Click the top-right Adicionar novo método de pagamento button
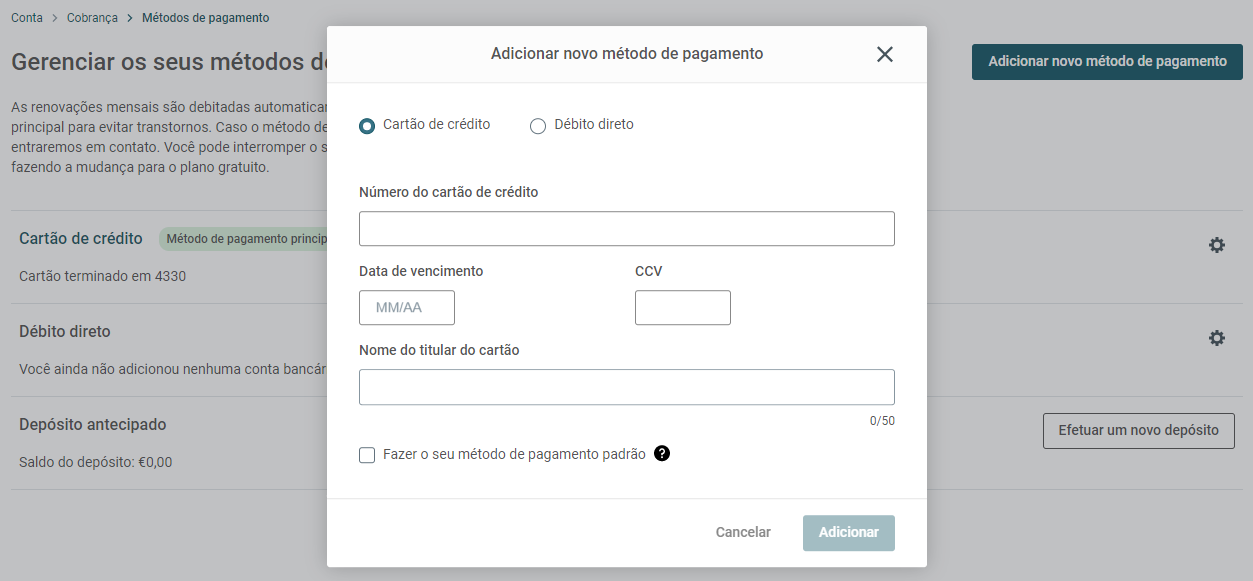The height and width of the screenshot is (581, 1253). tap(1107, 62)
